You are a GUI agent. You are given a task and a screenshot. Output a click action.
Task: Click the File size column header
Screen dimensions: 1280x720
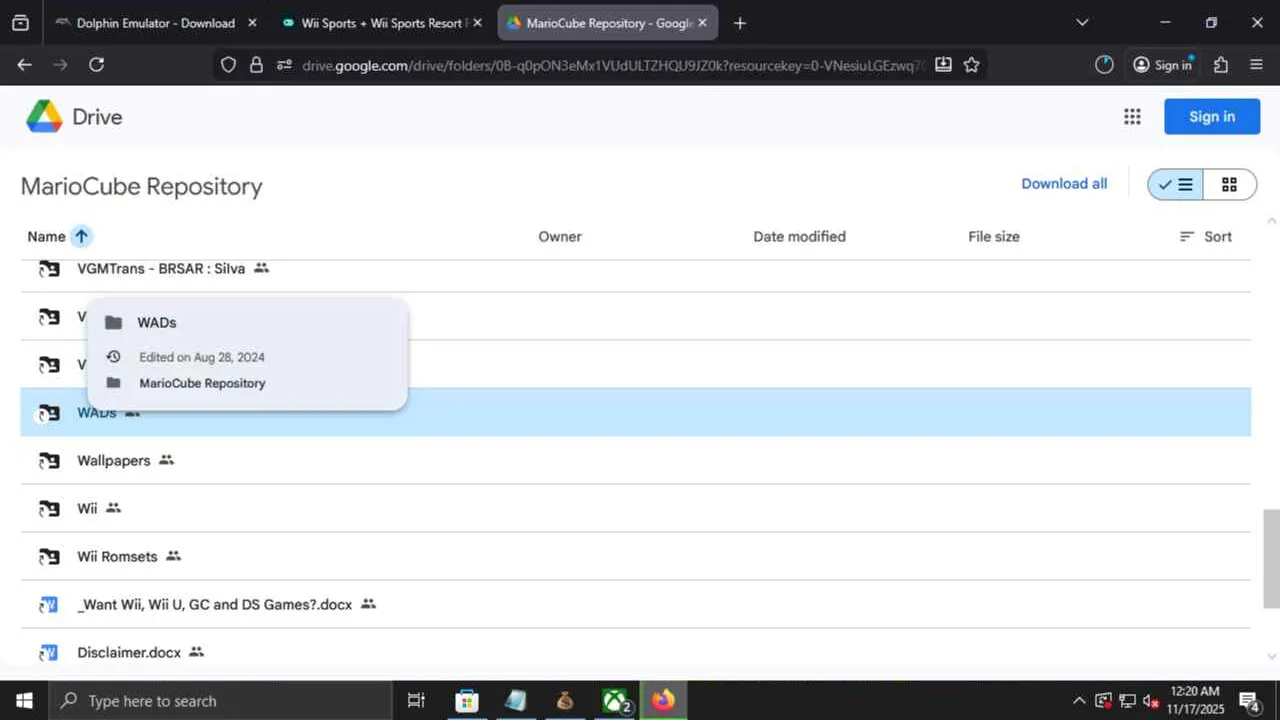pos(994,237)
